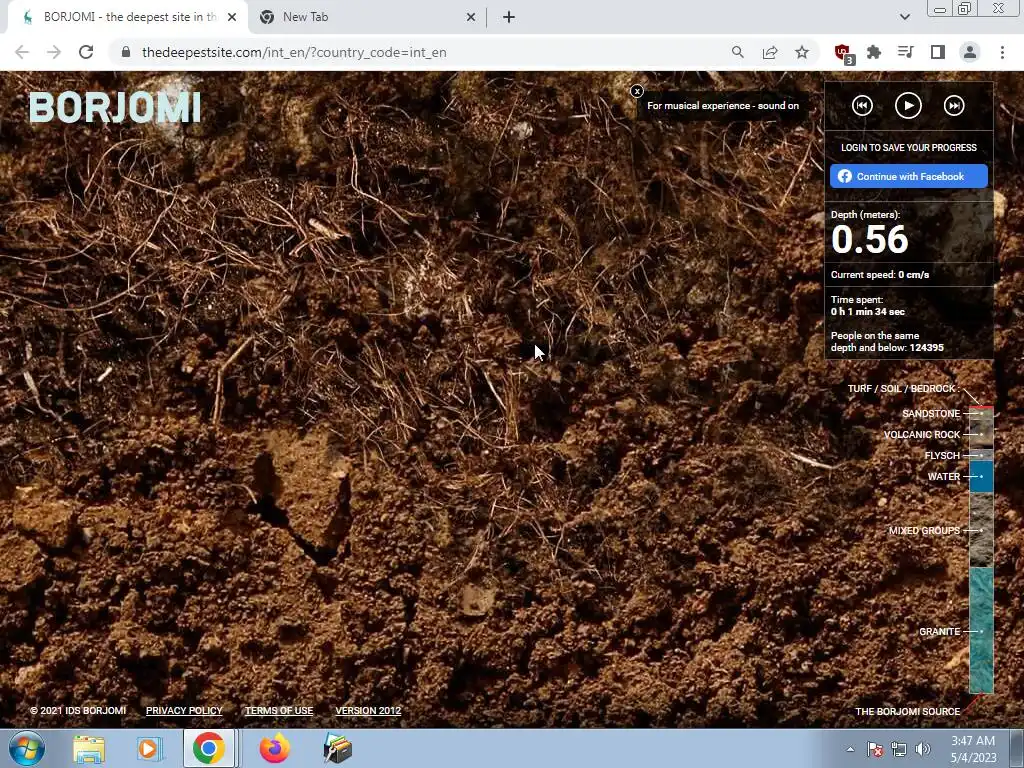Jump to The Borjomi Source

pyautogui.click(x=907, y=711)
